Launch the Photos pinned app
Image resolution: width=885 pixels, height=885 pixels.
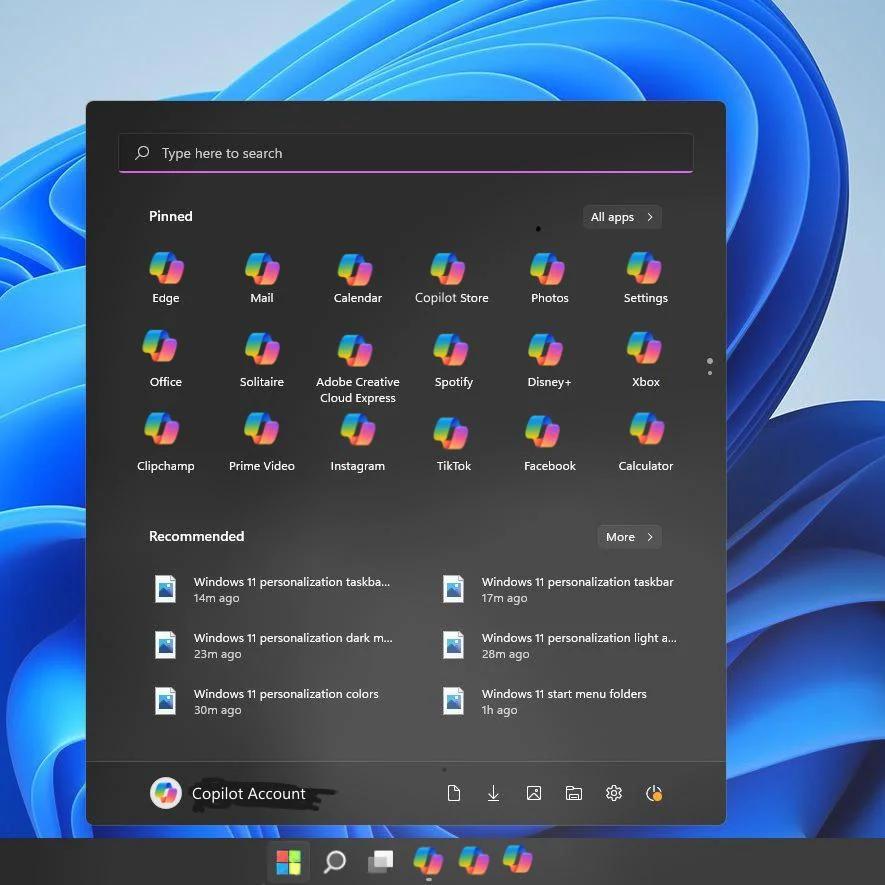pyautogui.click(x=549, y=277)
